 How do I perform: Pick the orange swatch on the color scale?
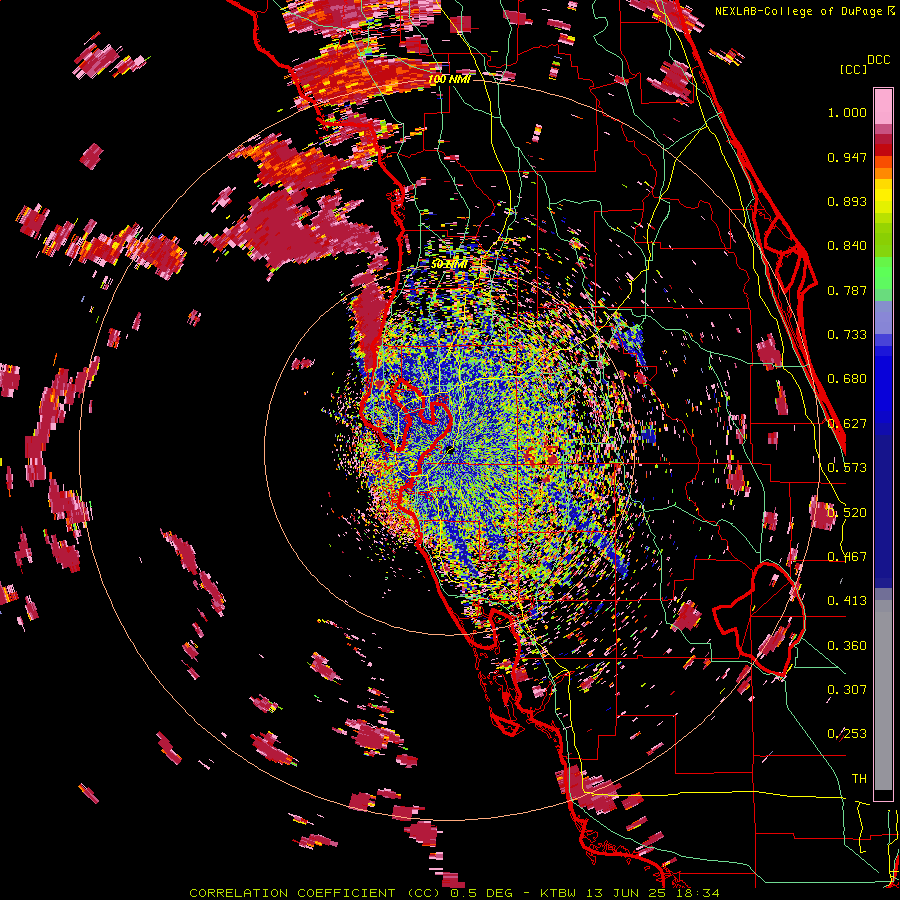point(883,172)
